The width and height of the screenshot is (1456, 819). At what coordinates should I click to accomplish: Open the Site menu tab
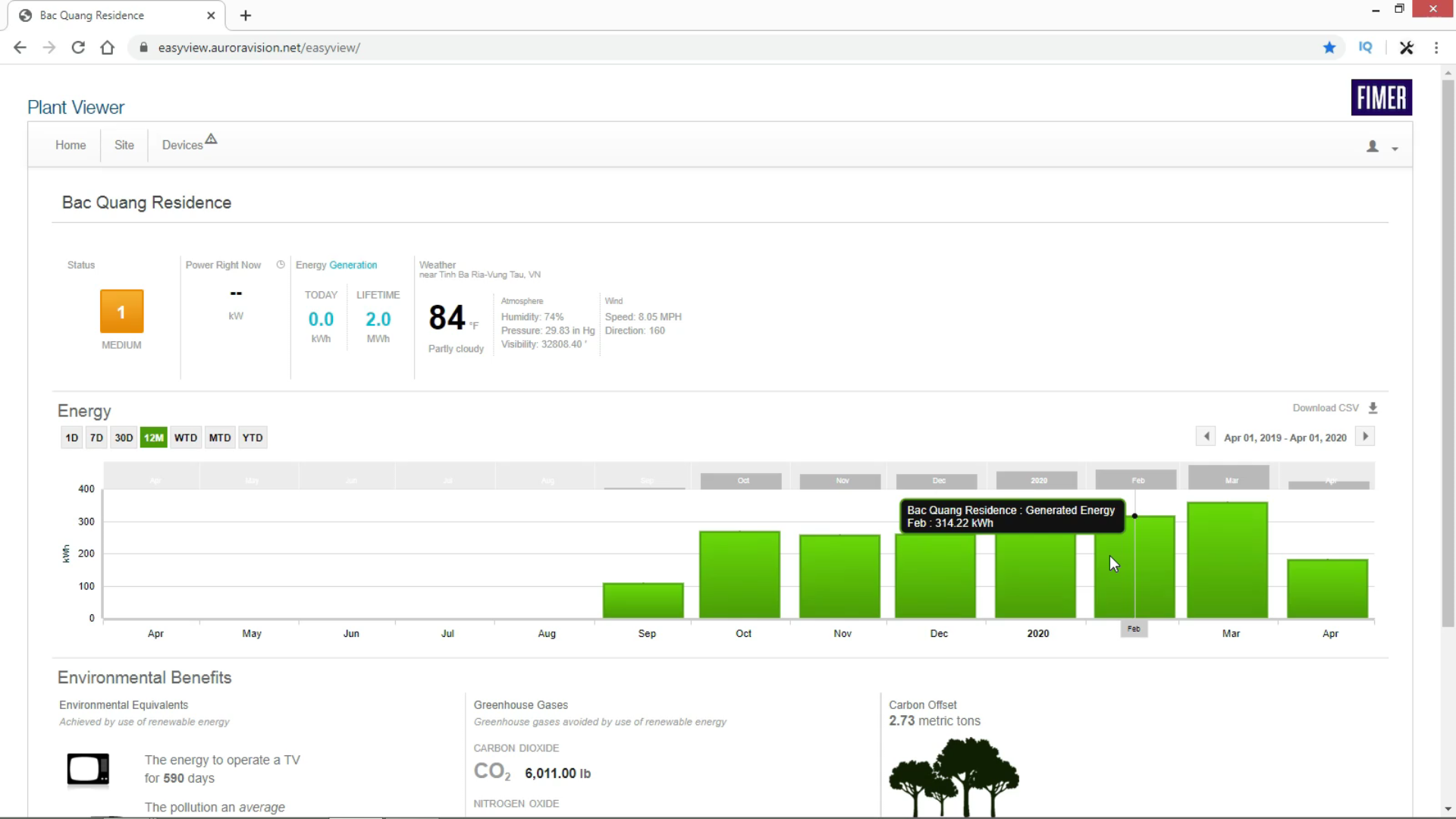(124, 145)
